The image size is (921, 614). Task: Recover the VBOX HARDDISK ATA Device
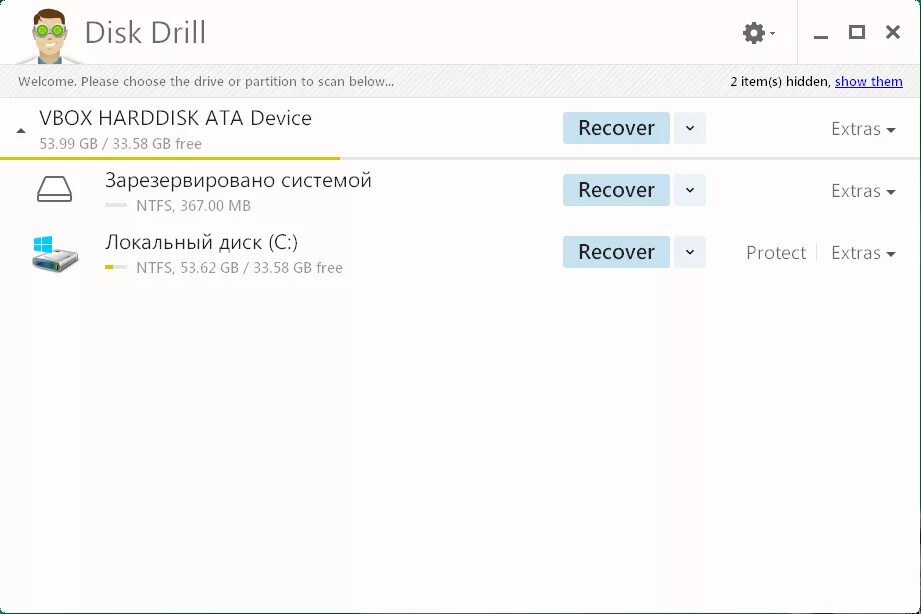[x=616, y=128]
